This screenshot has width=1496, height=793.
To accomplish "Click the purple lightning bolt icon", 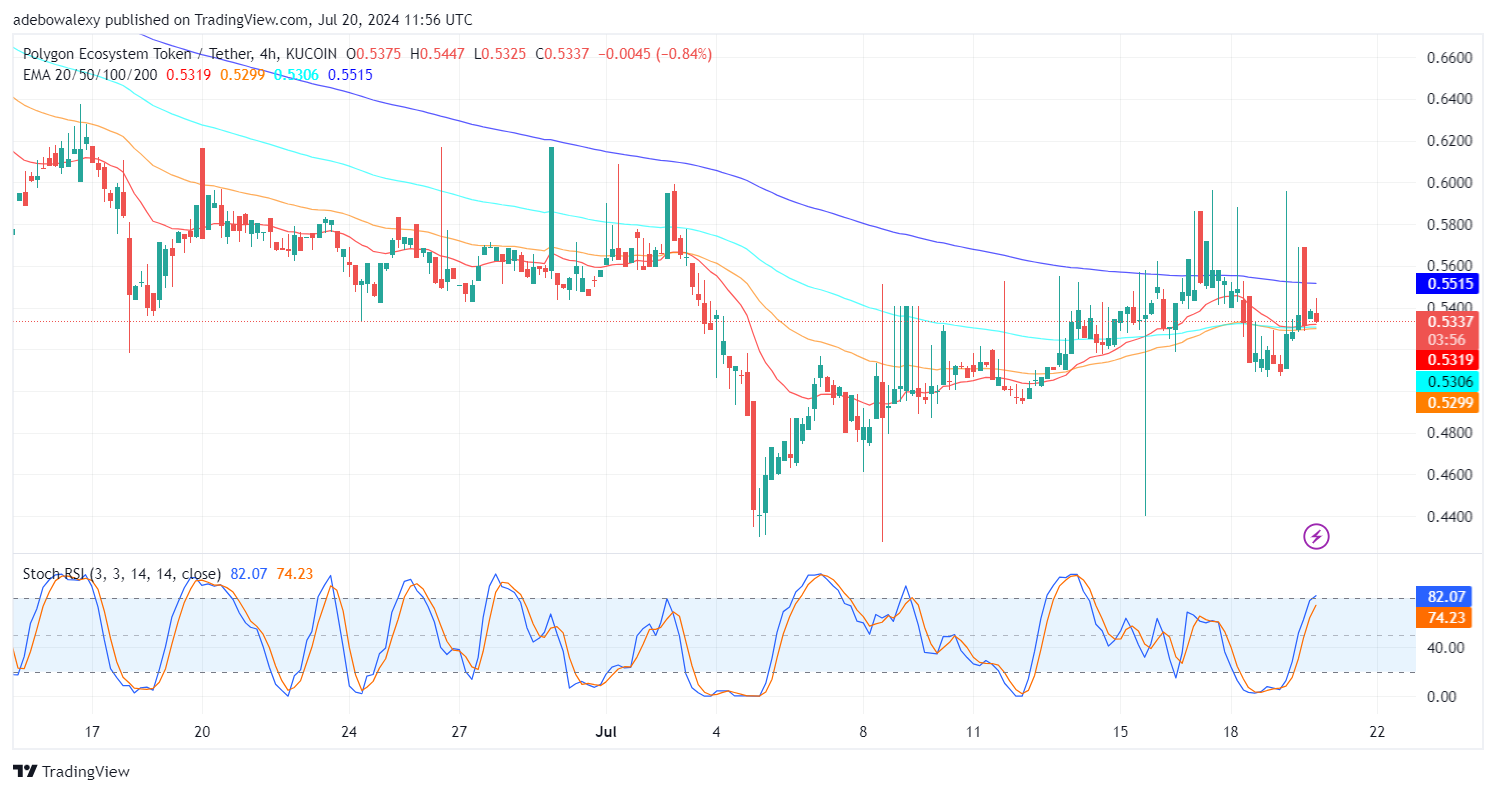I will tap(1317, 537).
